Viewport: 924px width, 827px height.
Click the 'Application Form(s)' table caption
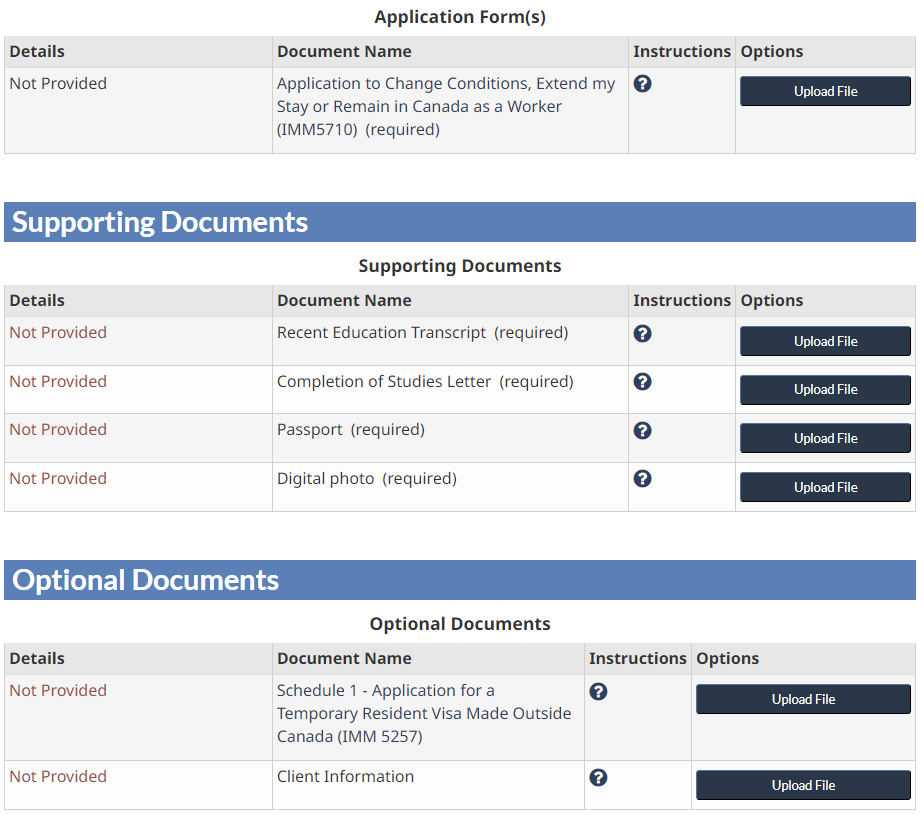(x=460, y=17)
